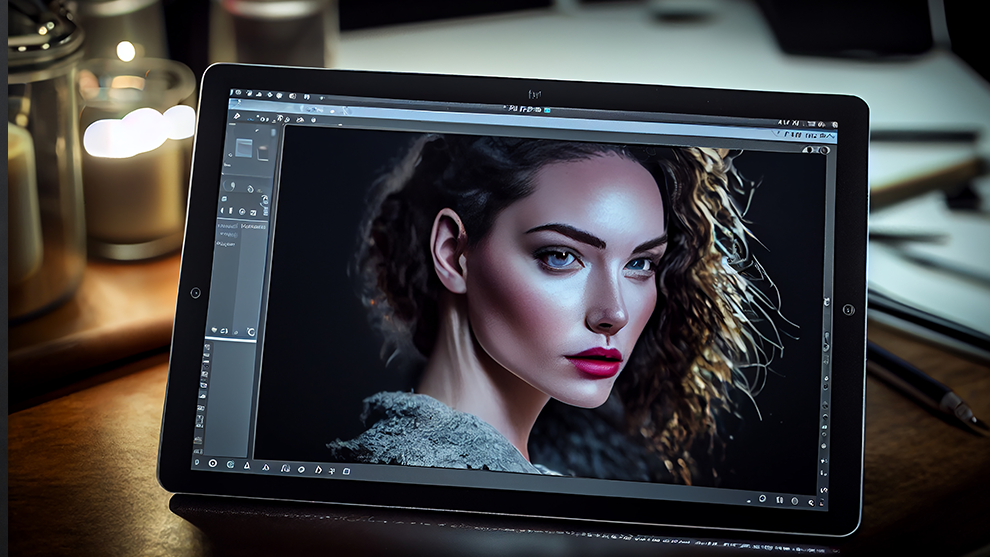This screenshot has height=557, width=990.
Task: Click the cyan square beside the window title
Action: 547,110
